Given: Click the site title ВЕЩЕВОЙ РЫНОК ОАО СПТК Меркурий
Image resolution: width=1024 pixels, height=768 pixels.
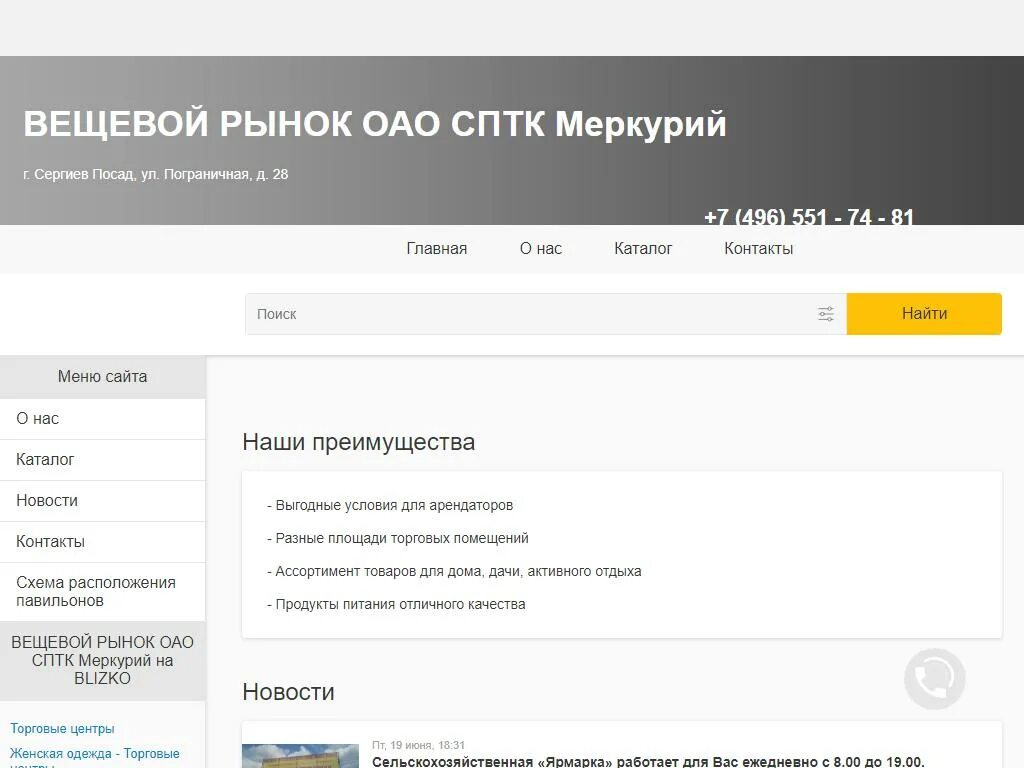Looking at the screenshot, I should (375, 123).
